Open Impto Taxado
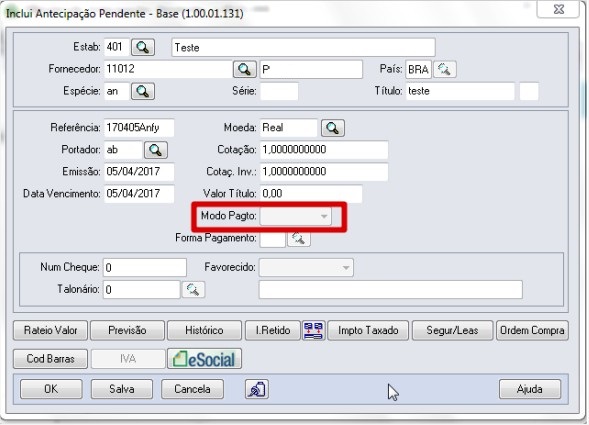Screen dimensions: 589x425 pyautogui.click(x=368, y=331)
